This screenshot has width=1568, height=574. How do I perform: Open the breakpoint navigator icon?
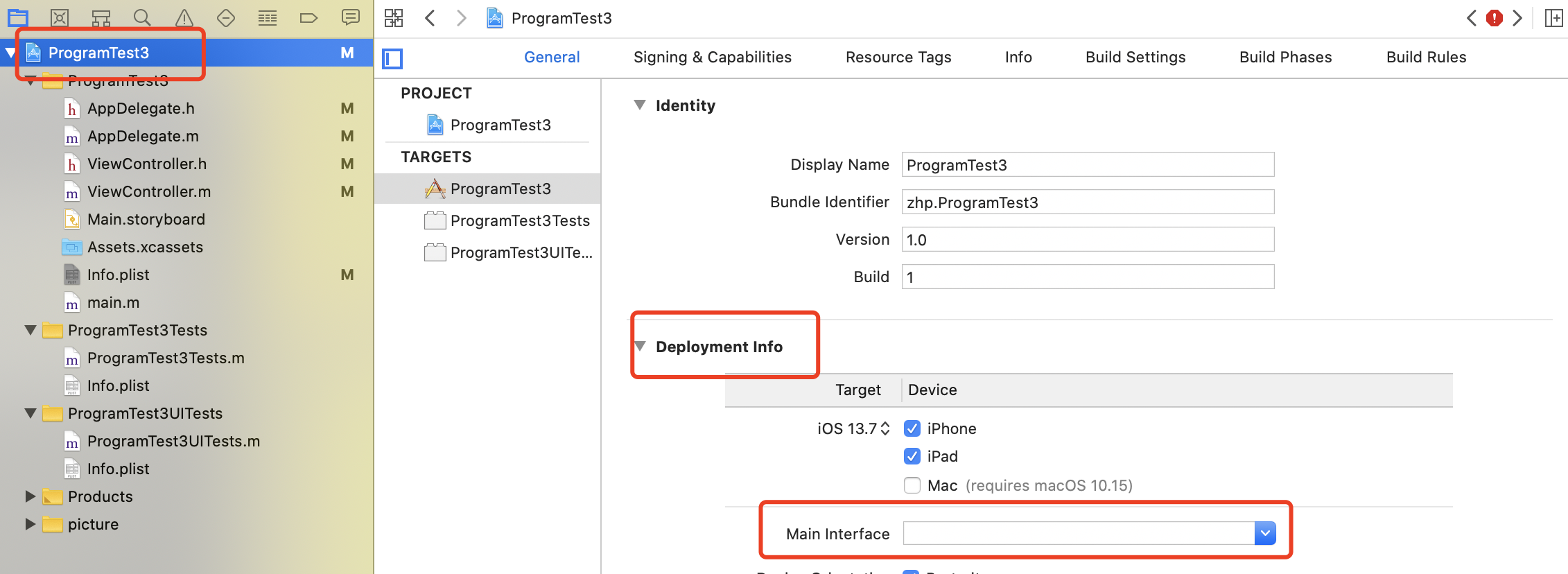coord(308,18)
